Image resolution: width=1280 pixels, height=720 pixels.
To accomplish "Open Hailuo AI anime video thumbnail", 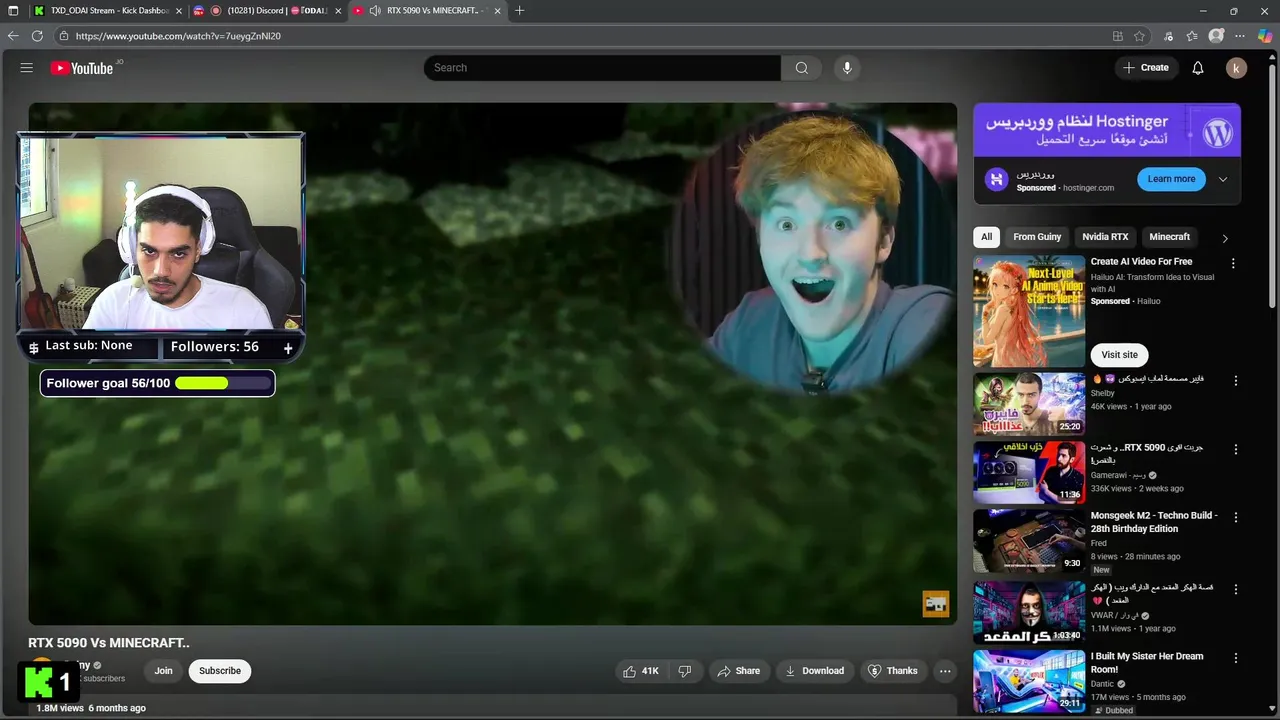I will point(1029,311).
